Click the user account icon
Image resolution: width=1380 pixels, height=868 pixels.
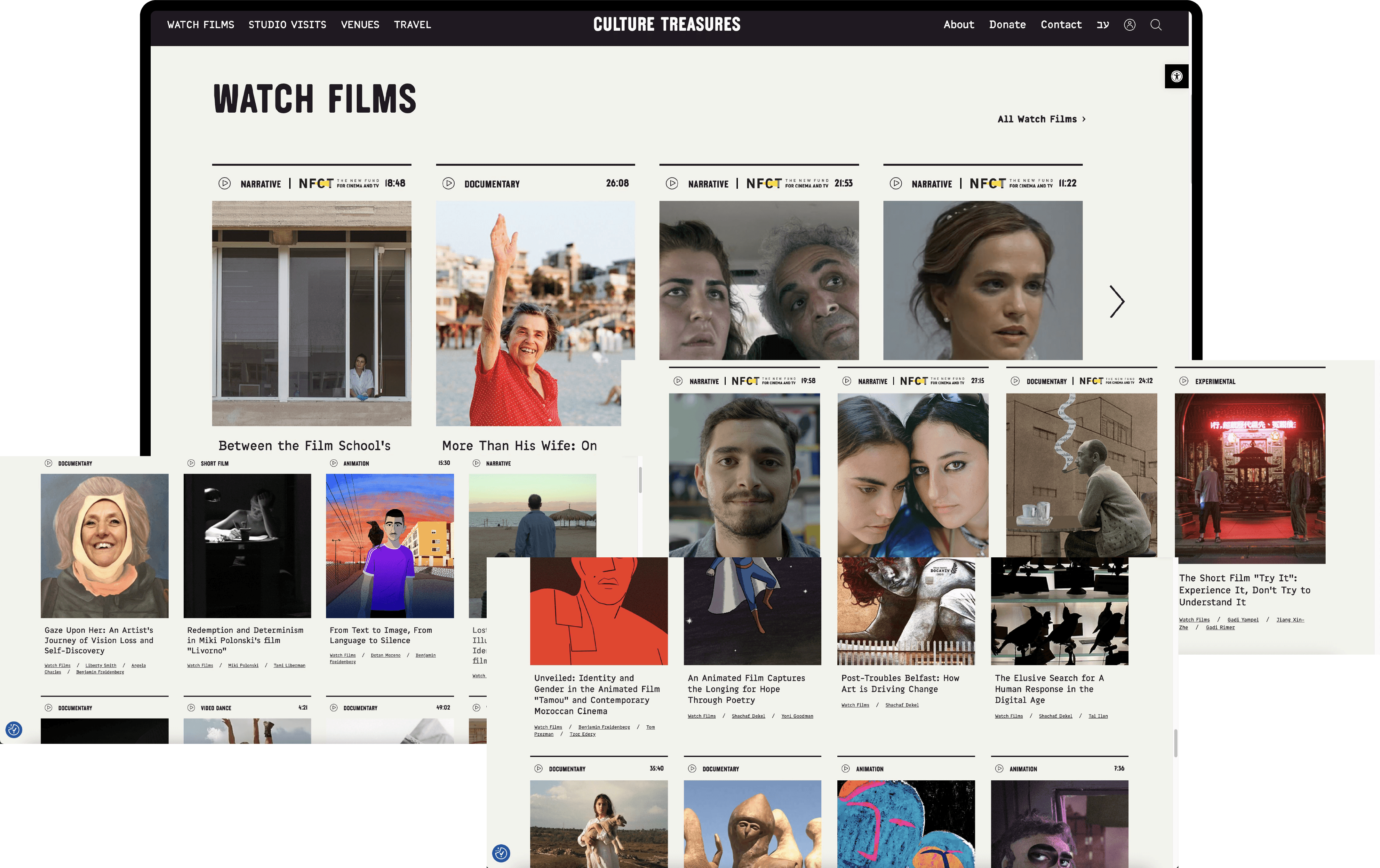click(1129, 25)
